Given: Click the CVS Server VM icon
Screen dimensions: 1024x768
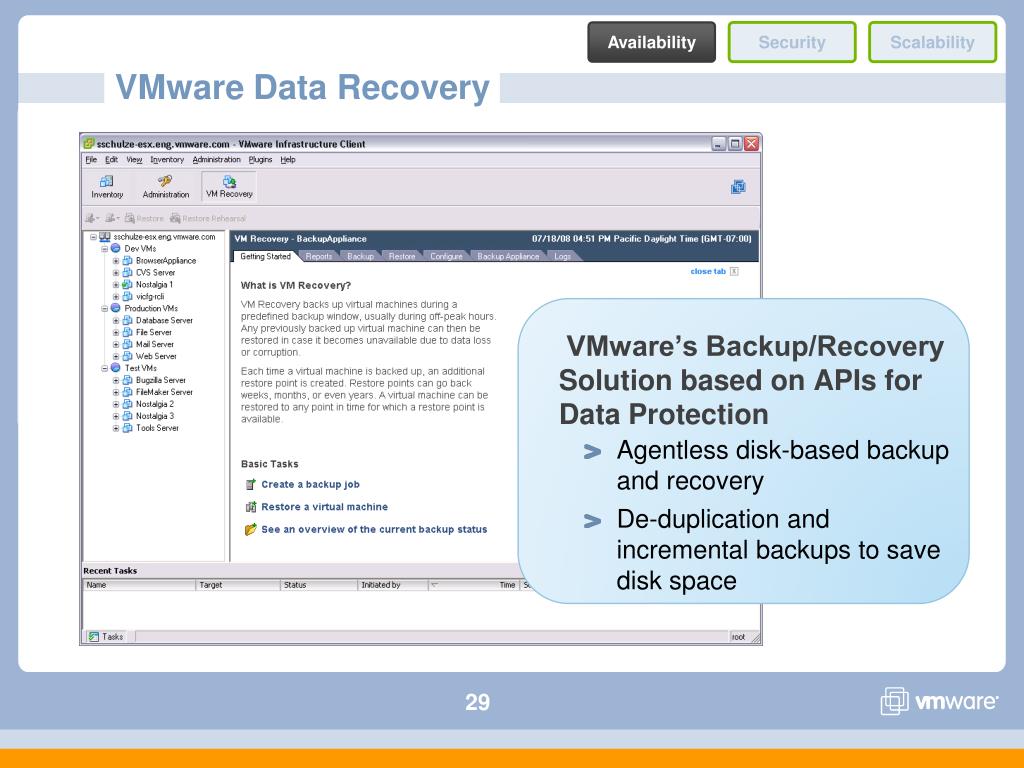Looking at the screenshot, I should pyautogui.click(x=127, y=272).
